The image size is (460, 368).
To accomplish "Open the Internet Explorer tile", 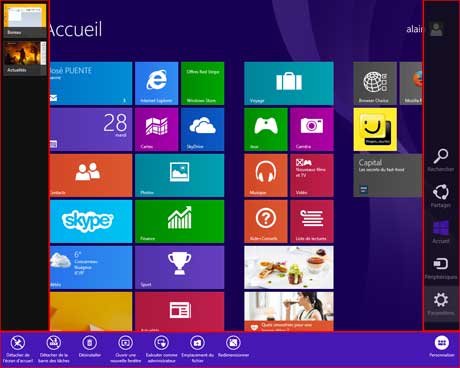I will pyautogui.click(x=157, y=83).
